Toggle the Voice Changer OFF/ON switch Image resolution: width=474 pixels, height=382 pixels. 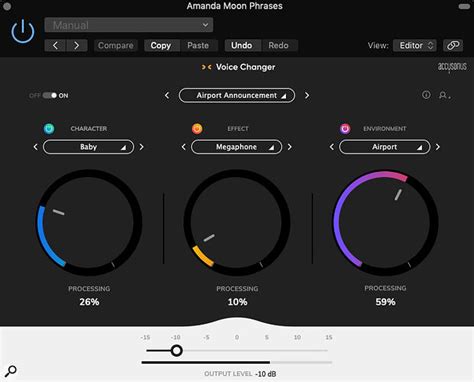[x=50, y=96]
